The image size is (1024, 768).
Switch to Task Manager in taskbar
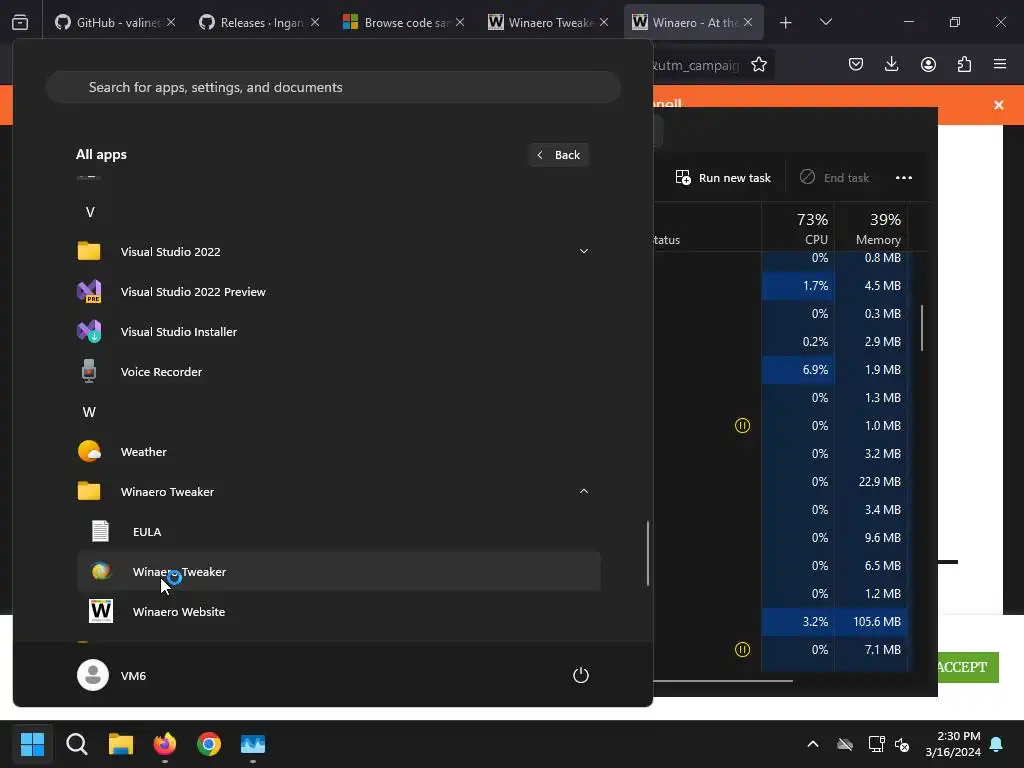[x=253, y=744]
